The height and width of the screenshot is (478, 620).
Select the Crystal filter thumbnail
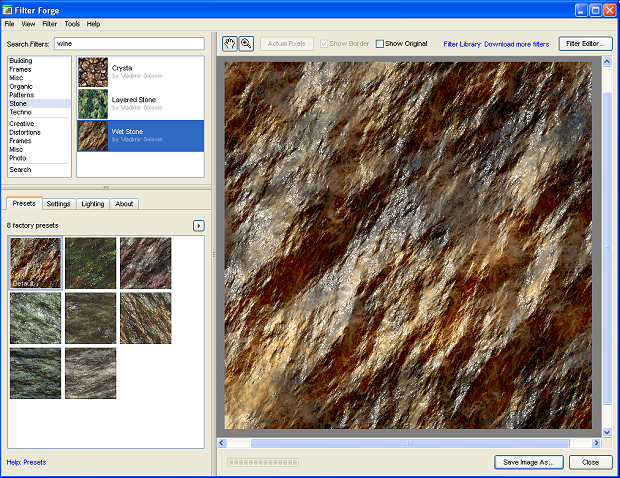click(93, 72)
